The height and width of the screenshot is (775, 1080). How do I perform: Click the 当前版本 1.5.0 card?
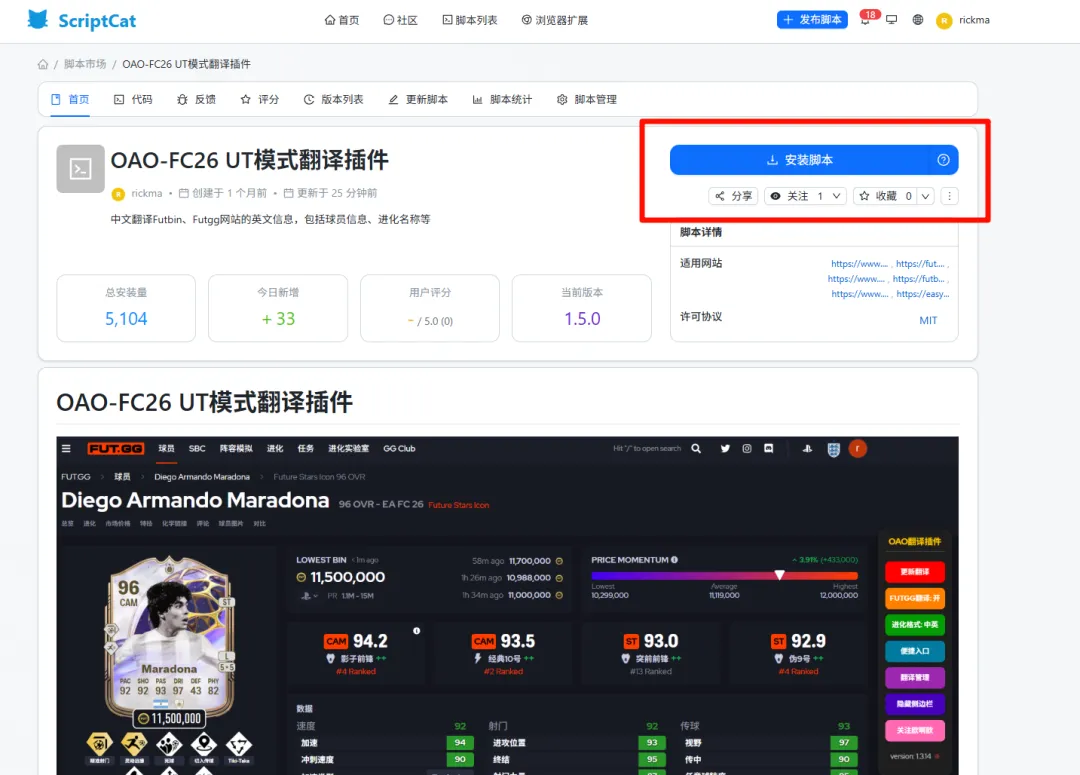tap(581, 308)
